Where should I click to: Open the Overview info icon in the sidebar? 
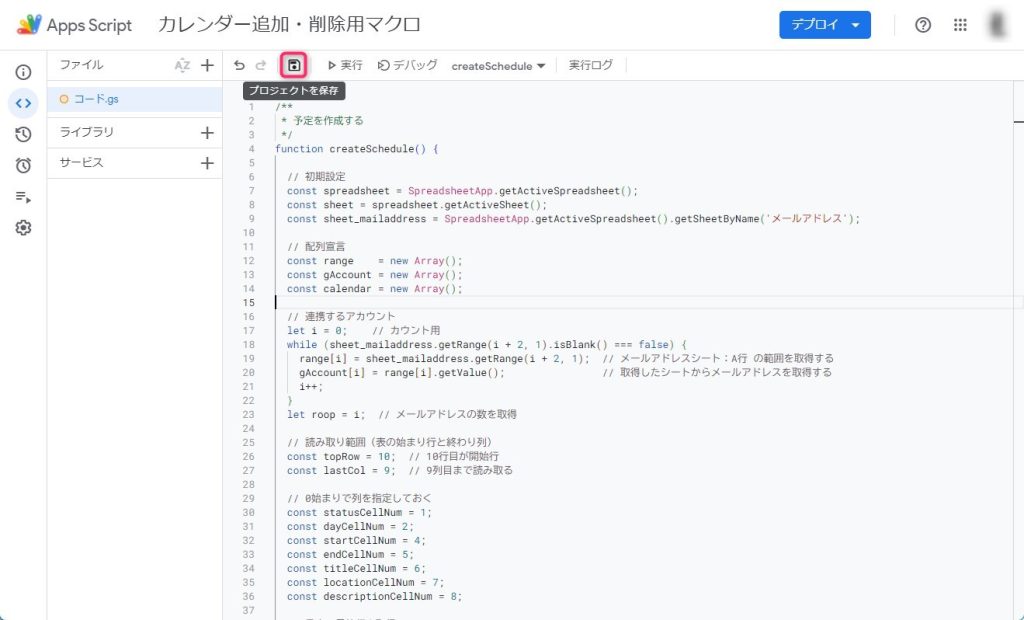[x=23, y=72]
